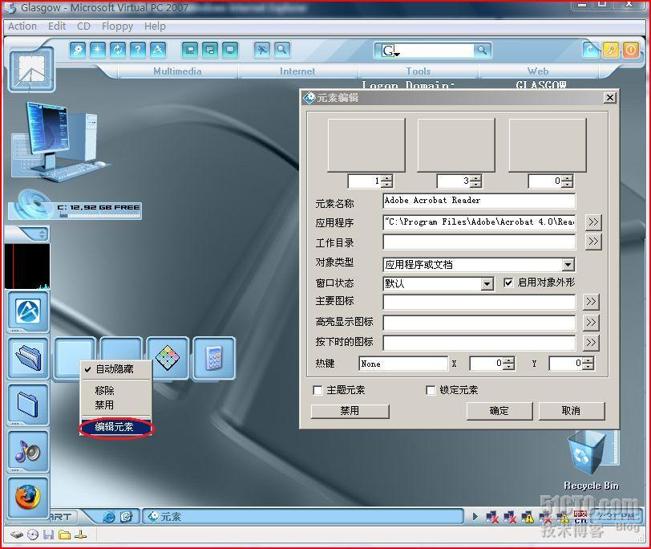Open the Help menu
Screen dimensions: 651x549
[155, 26]
